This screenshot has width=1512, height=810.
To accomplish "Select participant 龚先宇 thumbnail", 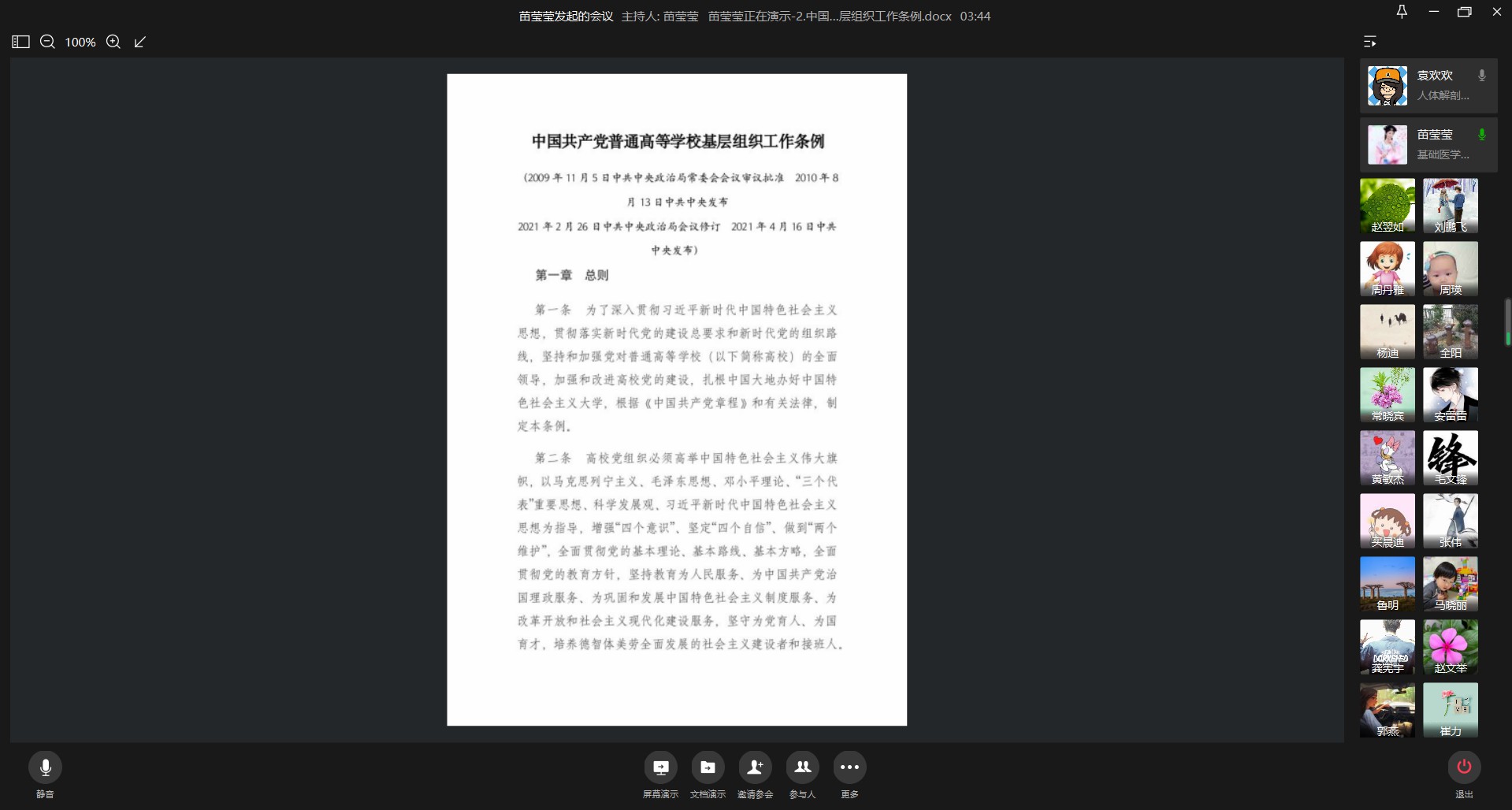I will click(x=1388, y=647).
